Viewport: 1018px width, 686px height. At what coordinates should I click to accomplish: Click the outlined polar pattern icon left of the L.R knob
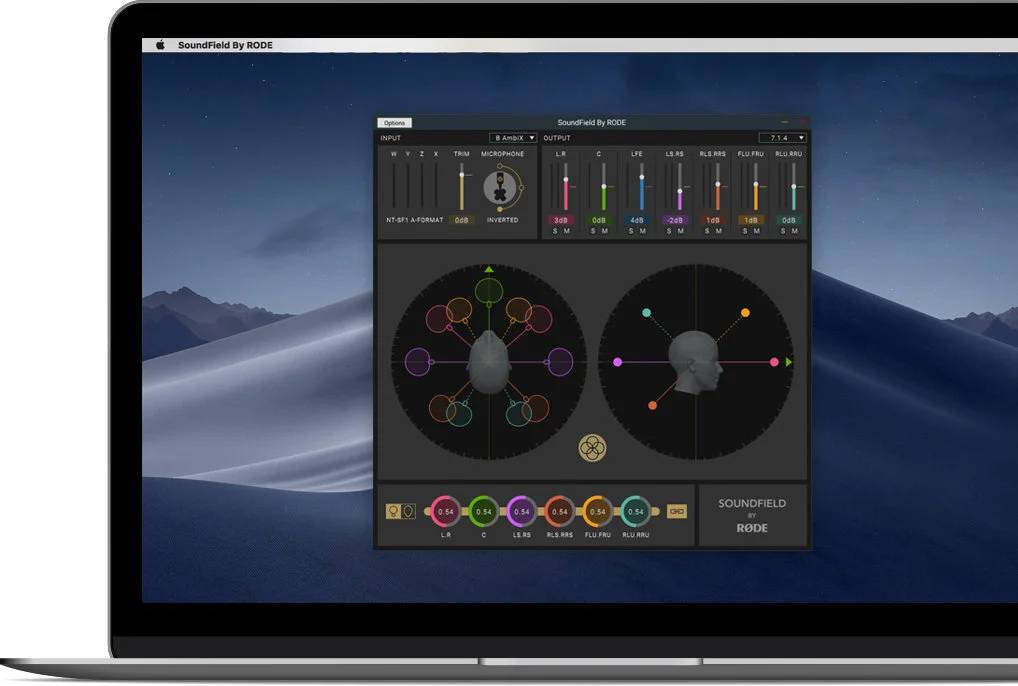(408, 511)
